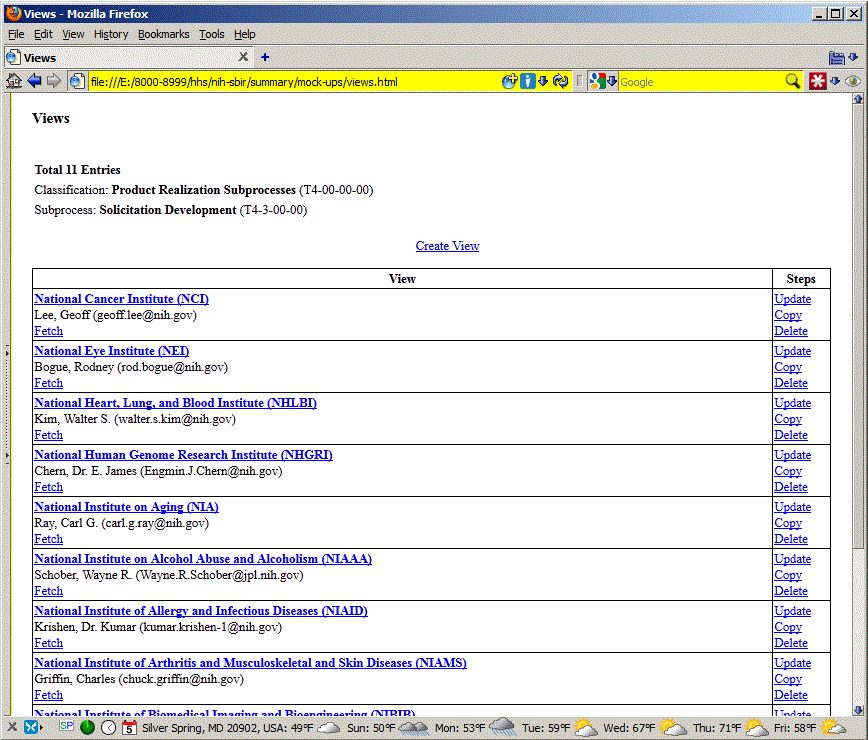Open National Heart, Lung, and Blood Institute link
868x740 pixels.
(x=175, y=403)
